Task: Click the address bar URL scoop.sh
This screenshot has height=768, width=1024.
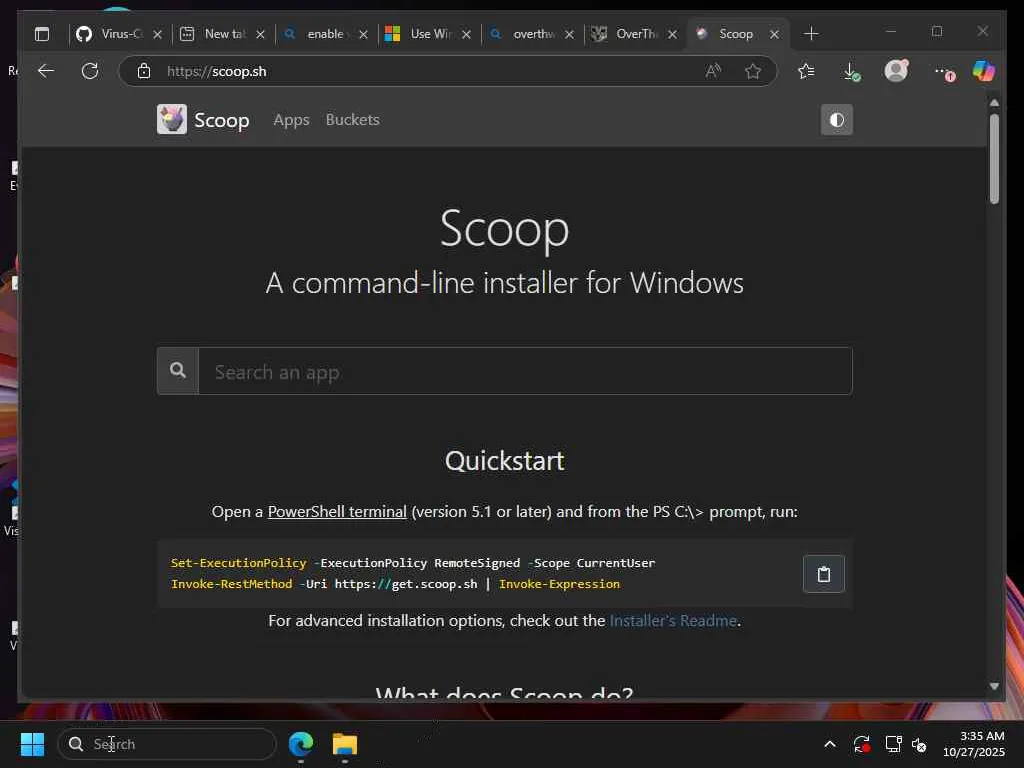Action: (217, 71)
